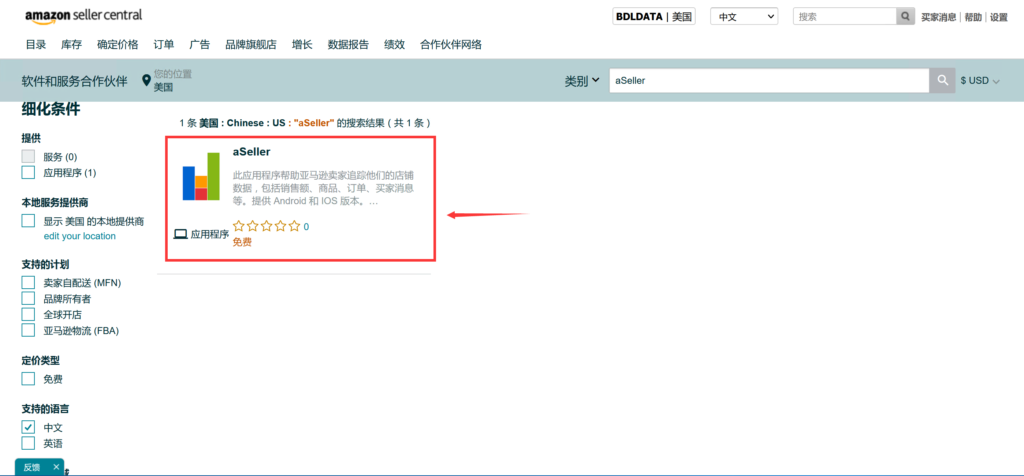Check the 品牌所有者 checkbox
The height and width of the screenshot is (476, 1024).
[28, 298]
